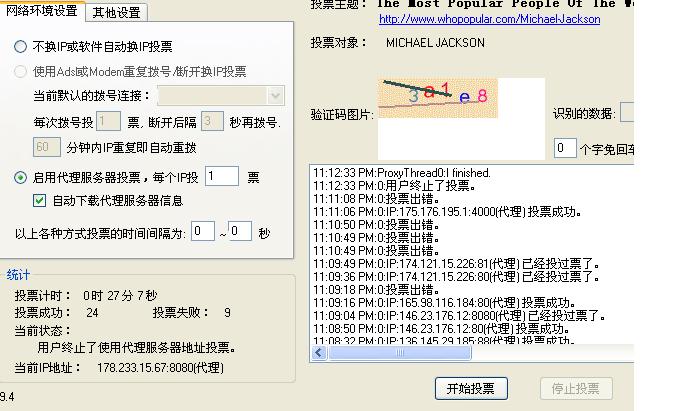This screenshot has width=683, height=411.
Task: Open the 当前默认的拨号连接 dropdown
Action: click(x=276, y=96)
